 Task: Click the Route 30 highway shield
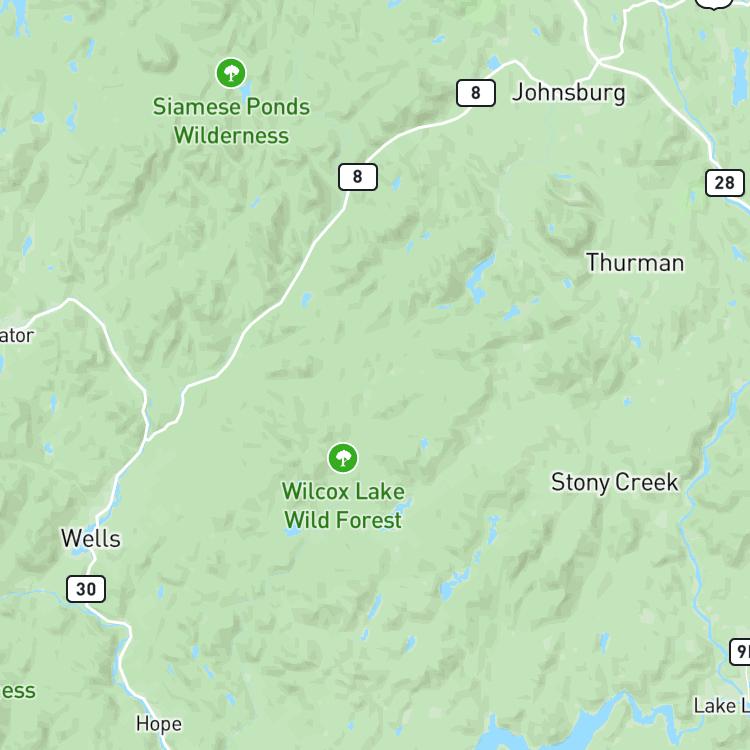click(86, 589)
